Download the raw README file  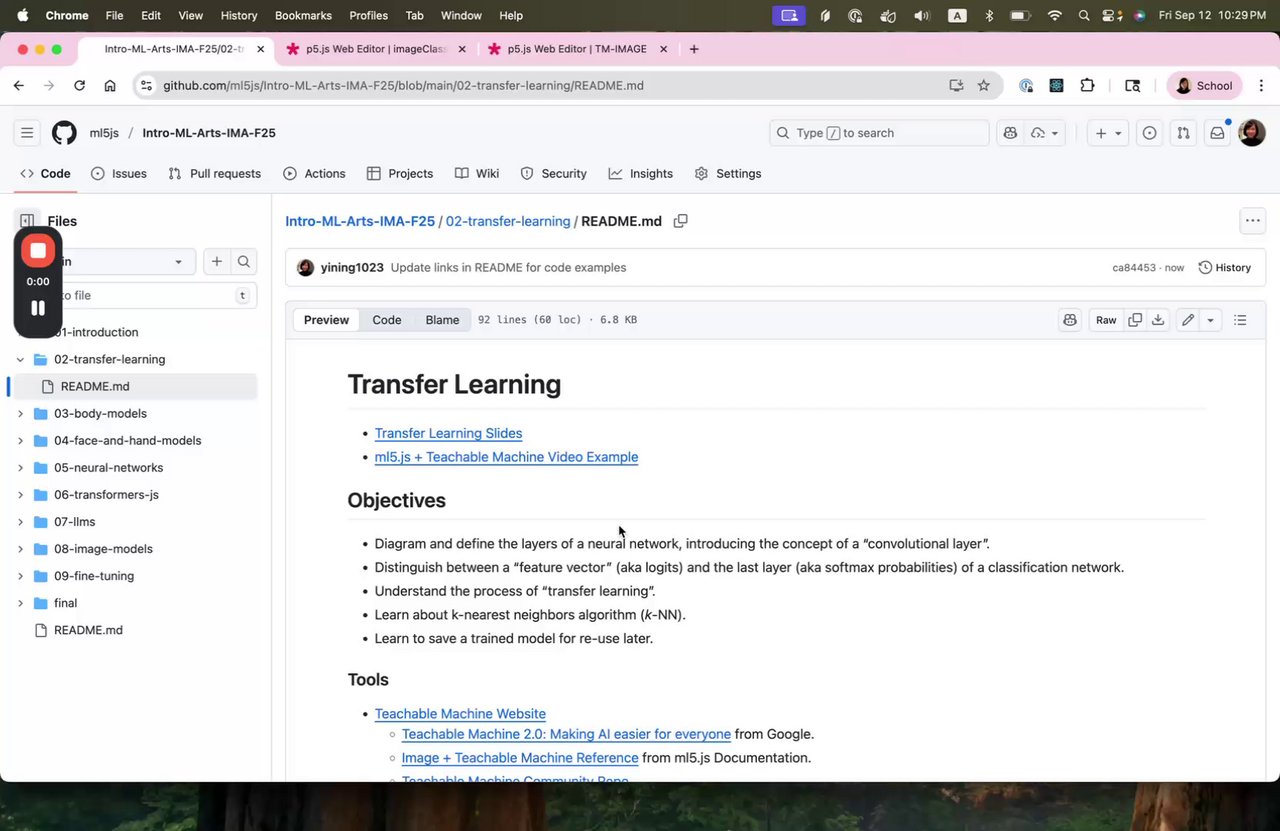[x=1157, y=320]
